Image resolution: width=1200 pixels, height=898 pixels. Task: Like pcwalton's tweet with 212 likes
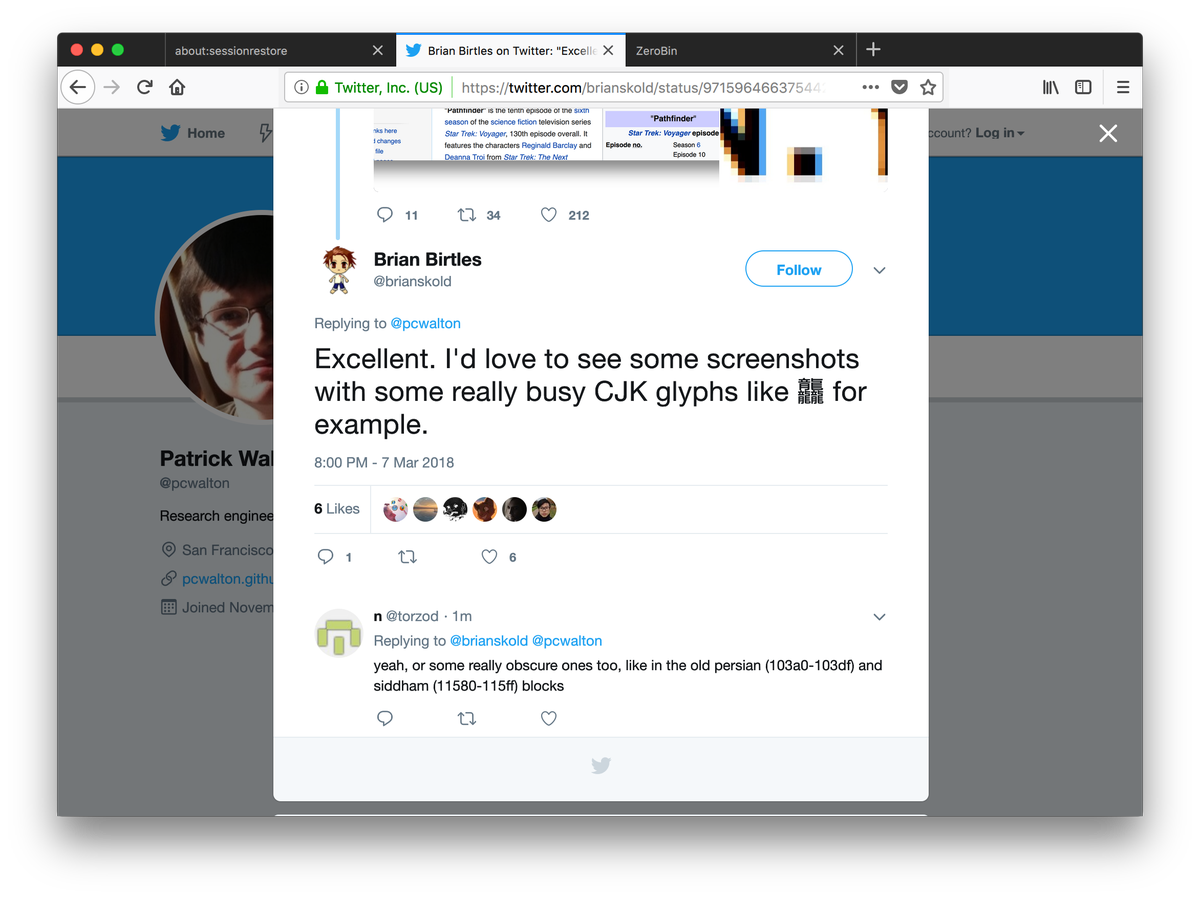(x=548, y=215)
